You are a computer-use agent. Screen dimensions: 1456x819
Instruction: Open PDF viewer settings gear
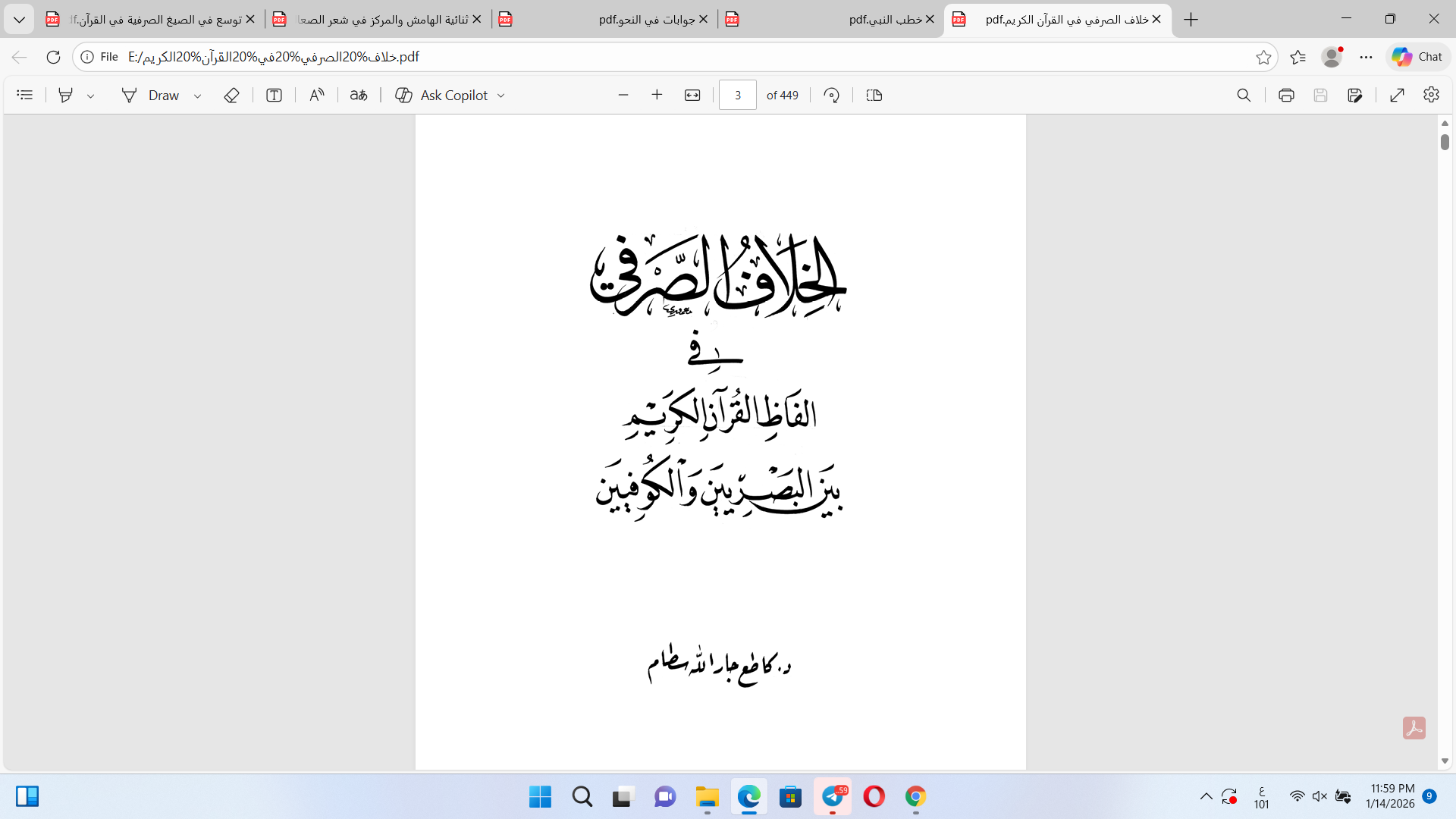coord(1431,95)
